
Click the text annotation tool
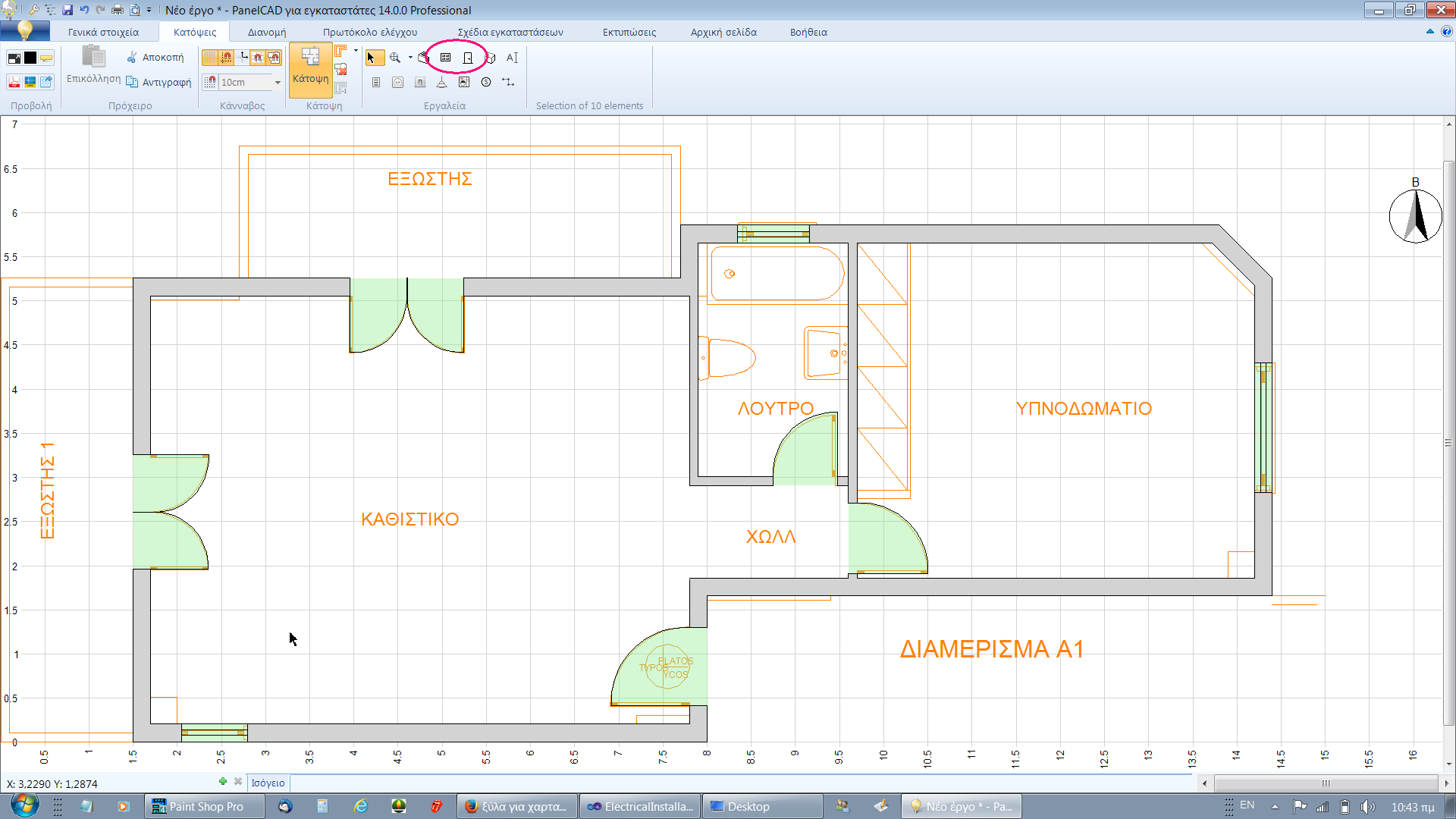pos(512,58)
